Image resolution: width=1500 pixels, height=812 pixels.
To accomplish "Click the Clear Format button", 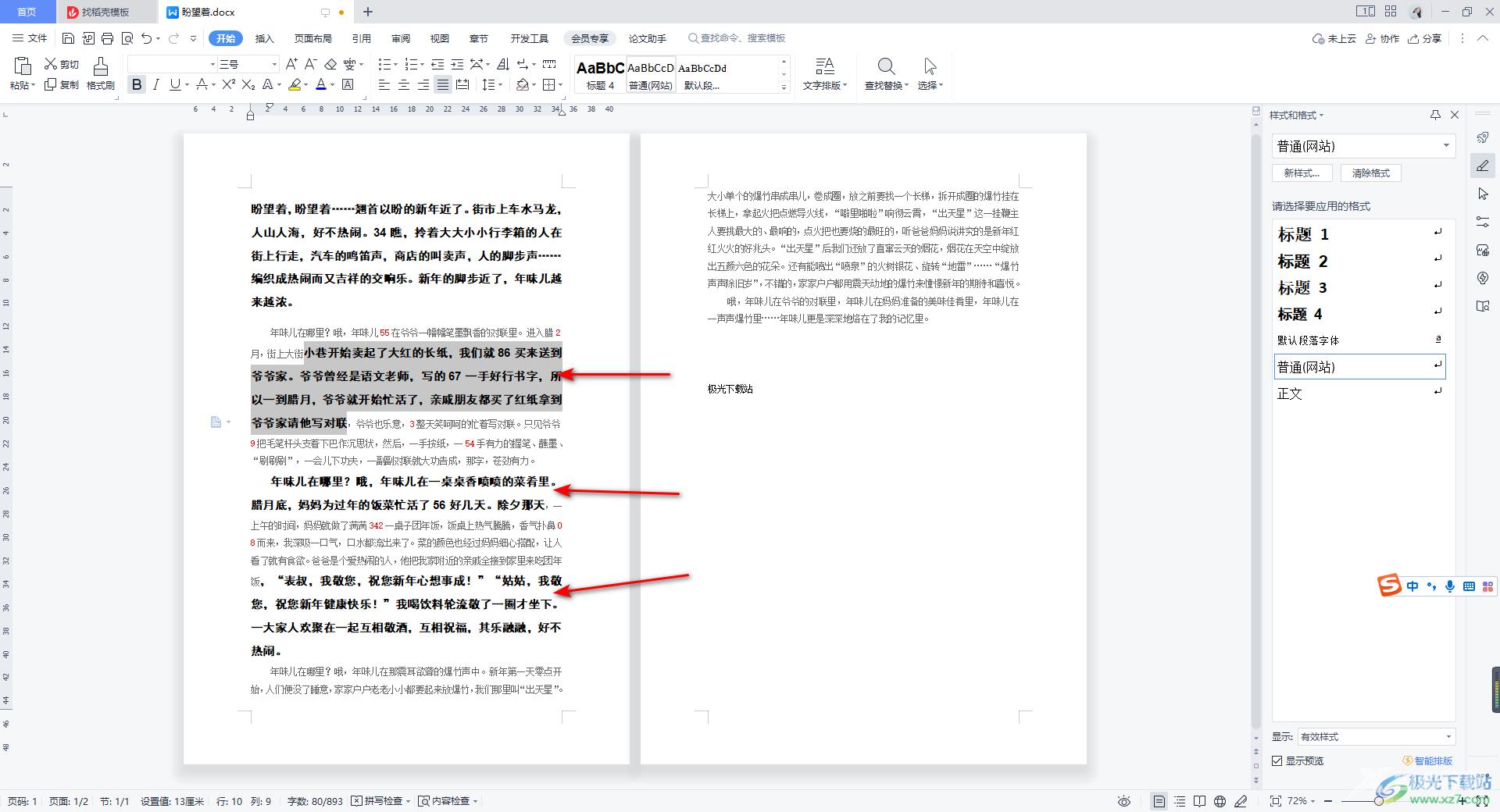I will [x=1371, y=173].
